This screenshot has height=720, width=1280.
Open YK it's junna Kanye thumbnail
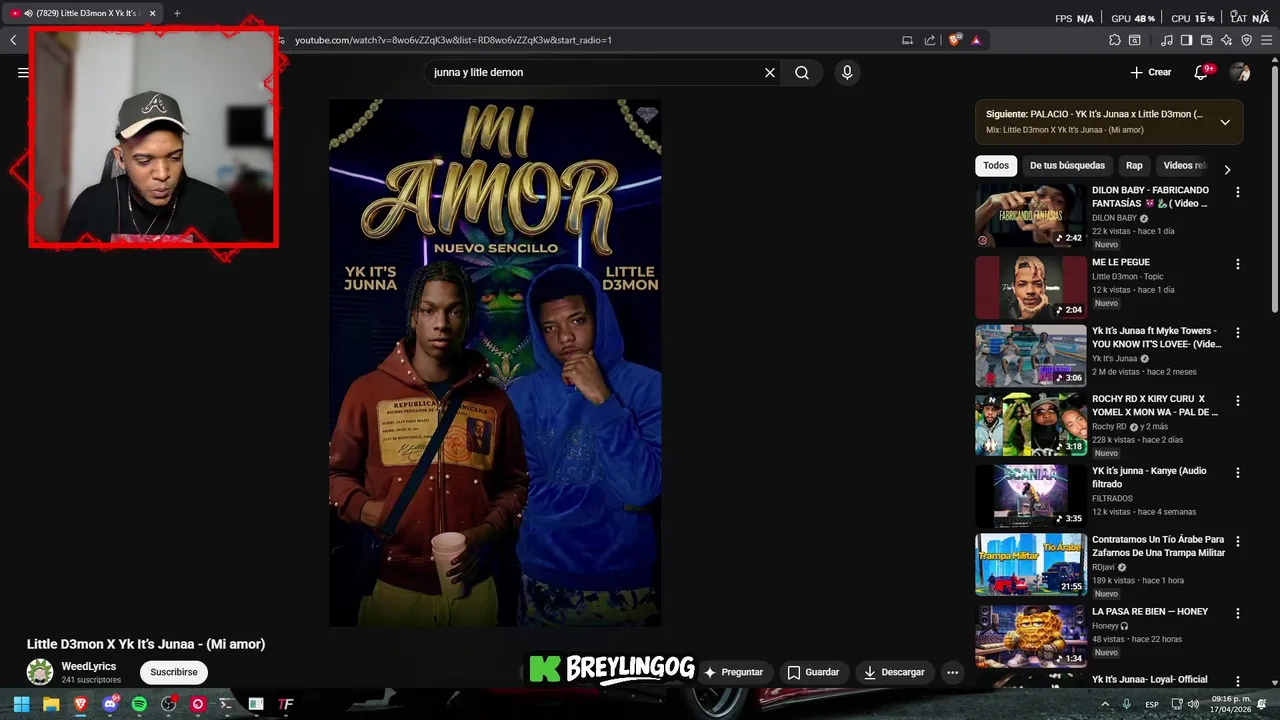click(1031, 495)
